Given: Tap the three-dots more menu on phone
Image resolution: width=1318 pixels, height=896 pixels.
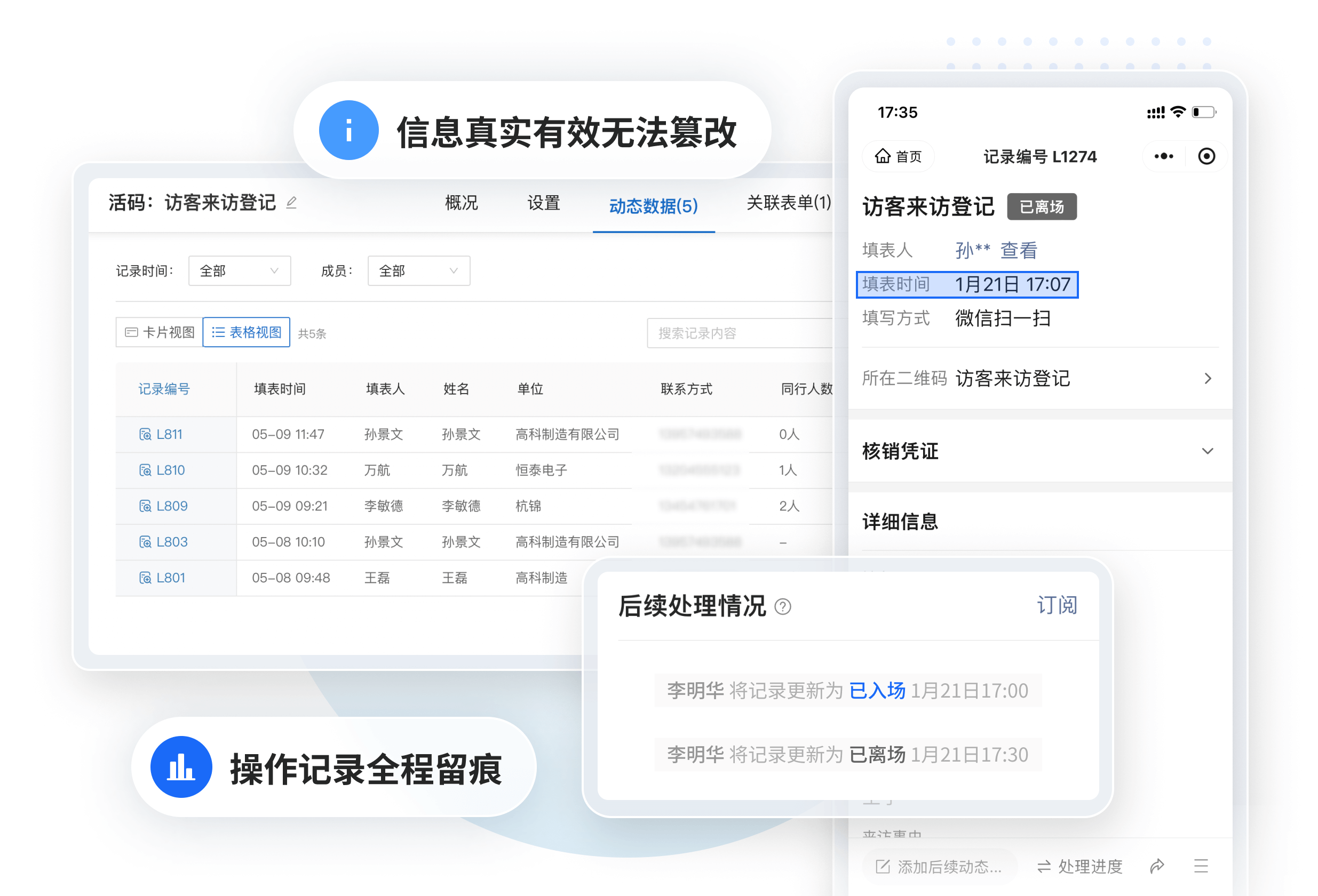Looking at the screenshot, I should [x=1164, y=156].
